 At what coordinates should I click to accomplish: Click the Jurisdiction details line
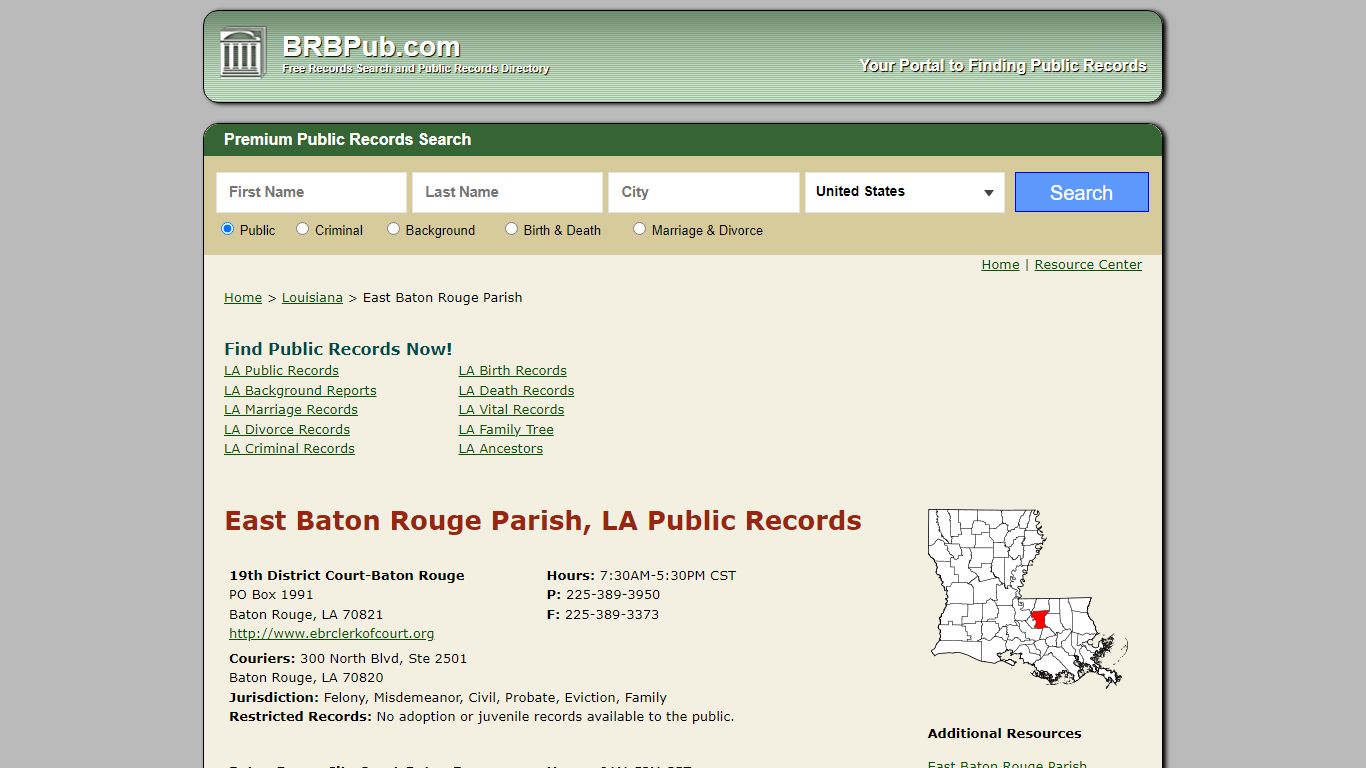(448, 698)
